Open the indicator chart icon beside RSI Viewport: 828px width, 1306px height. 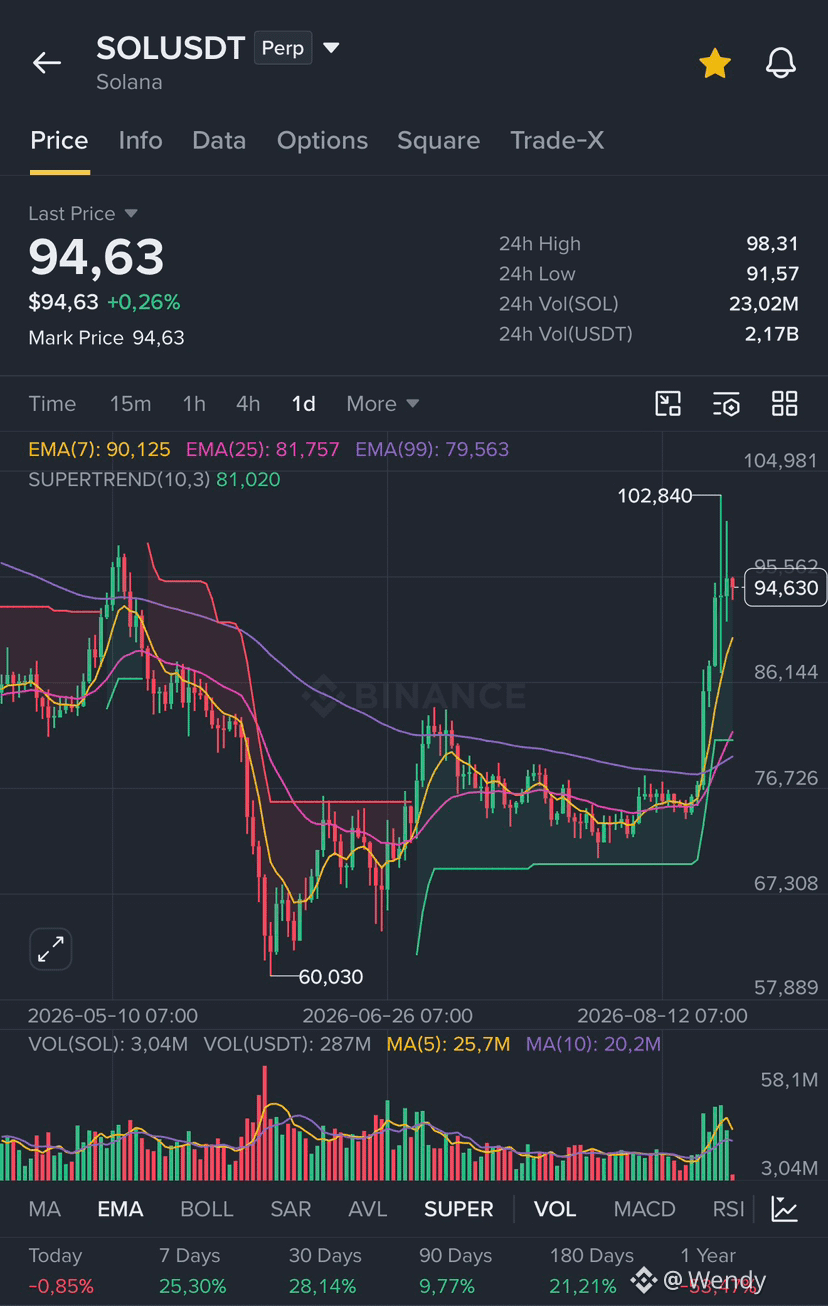point(785,1209)
